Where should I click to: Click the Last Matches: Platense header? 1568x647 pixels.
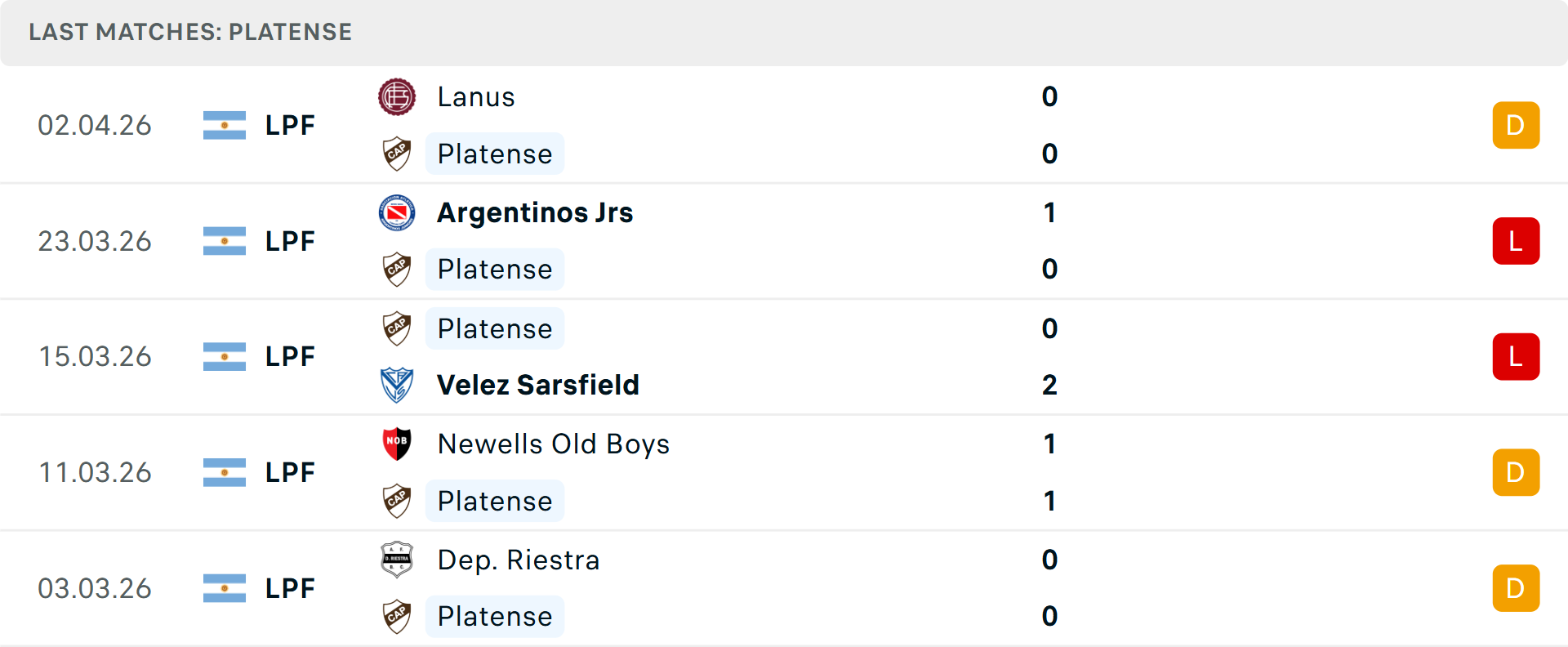(190, 32)
